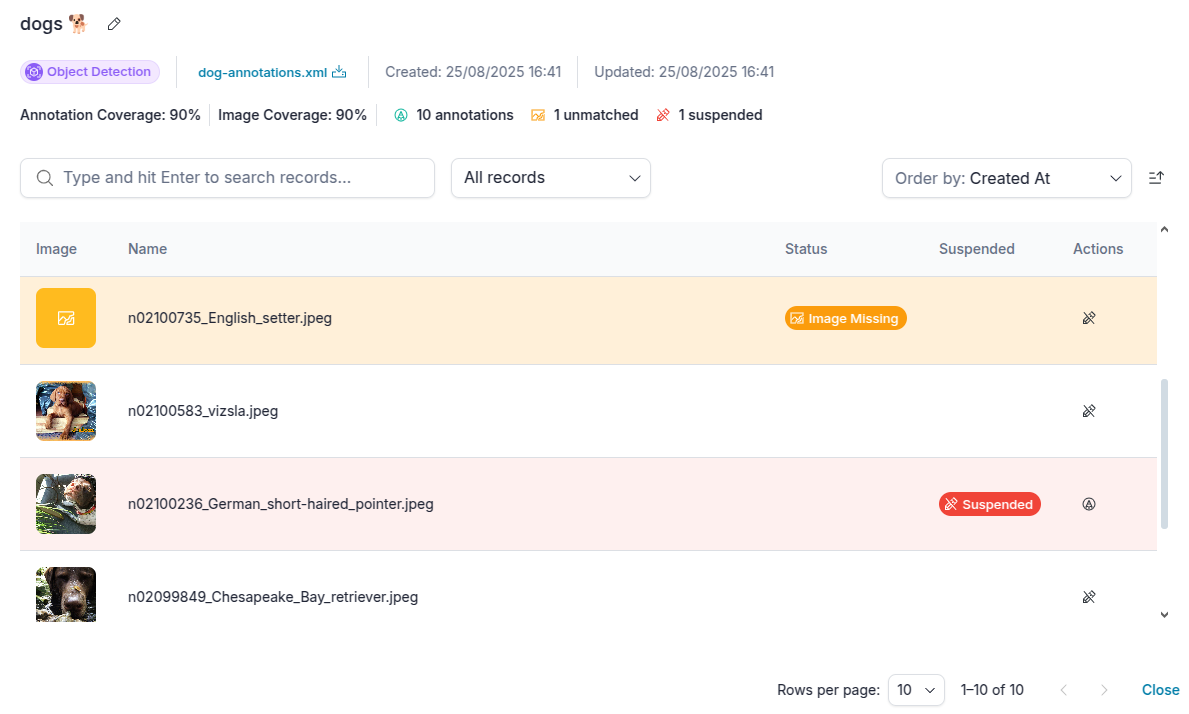
Task: Open the Chesapeake Bay retriever thumbnail
Action: 66,595
